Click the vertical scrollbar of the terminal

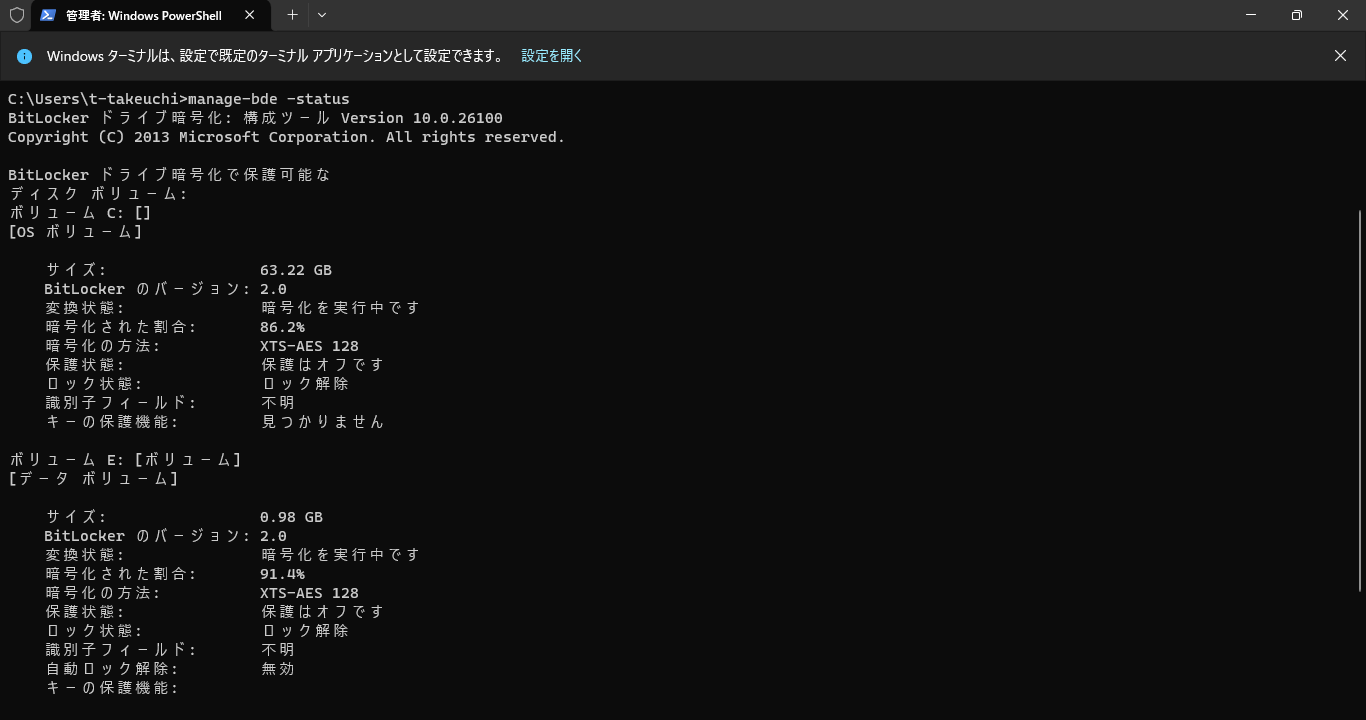pyautogui.click(x=1359, y=400)
